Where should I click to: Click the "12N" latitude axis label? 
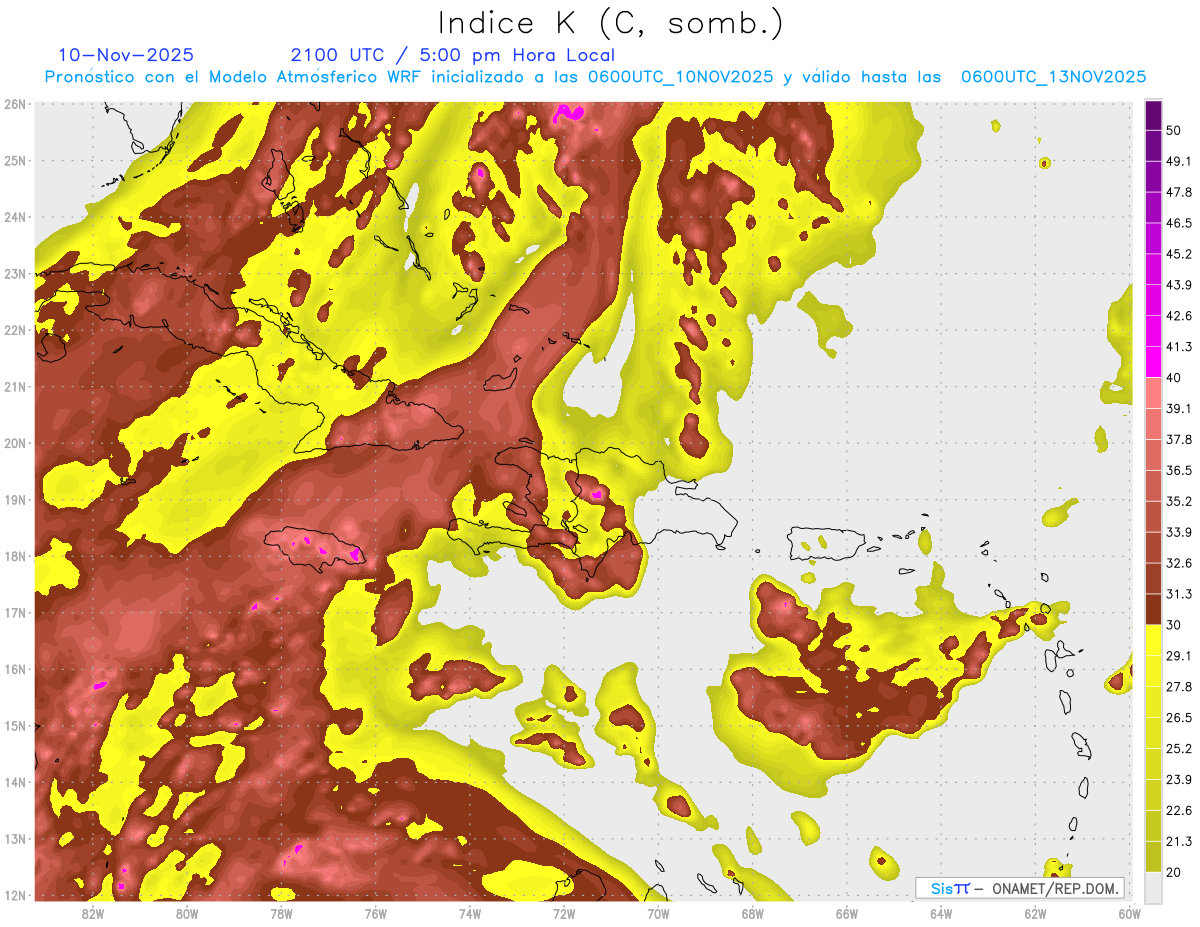point(15,895)
